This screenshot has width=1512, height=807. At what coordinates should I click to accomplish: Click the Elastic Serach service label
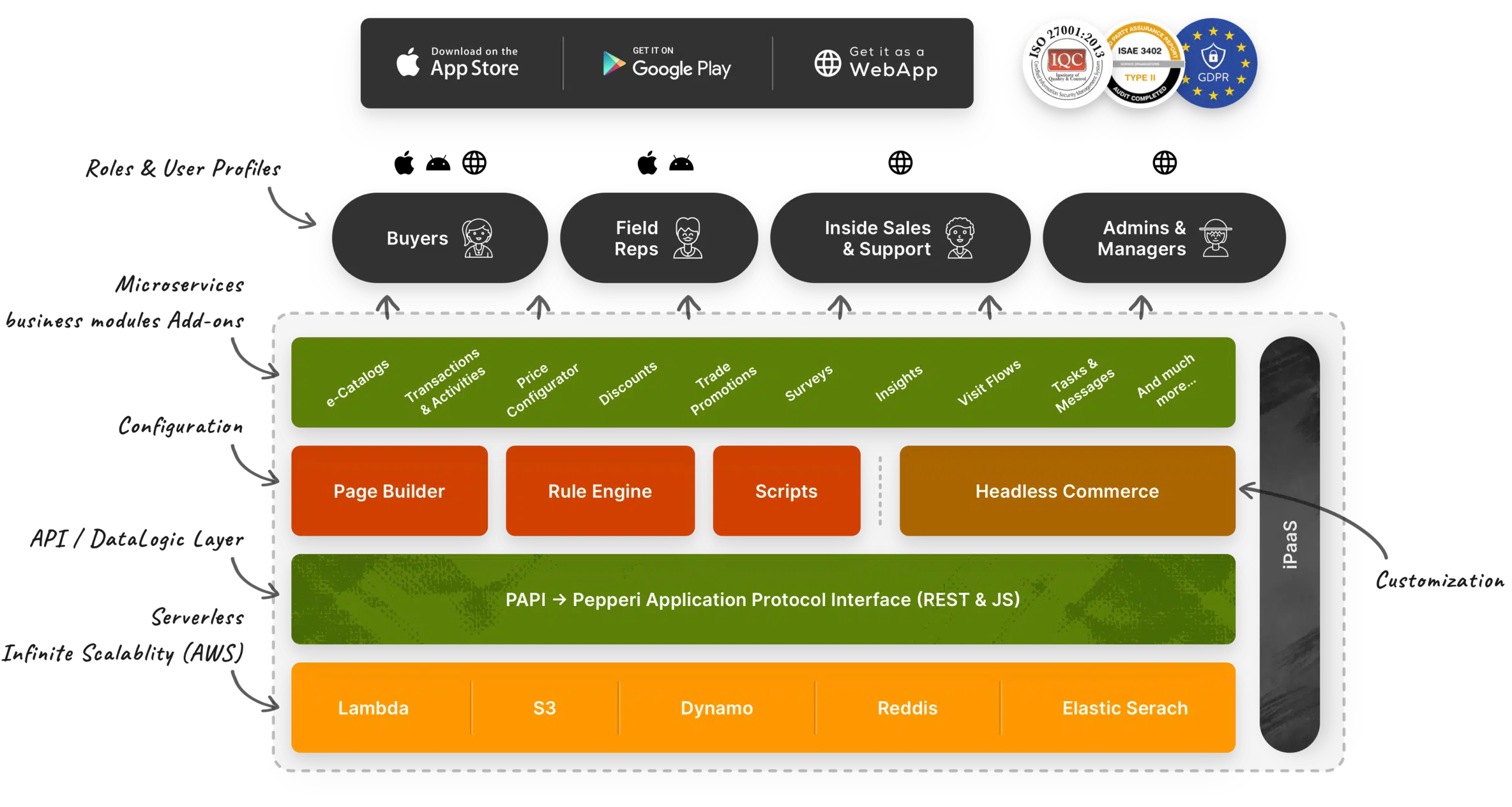pos(1124,707)
